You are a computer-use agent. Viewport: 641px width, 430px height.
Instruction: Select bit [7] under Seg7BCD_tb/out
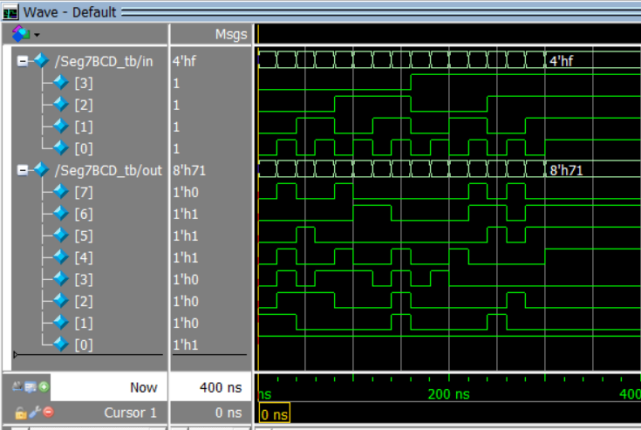(84, 192)
